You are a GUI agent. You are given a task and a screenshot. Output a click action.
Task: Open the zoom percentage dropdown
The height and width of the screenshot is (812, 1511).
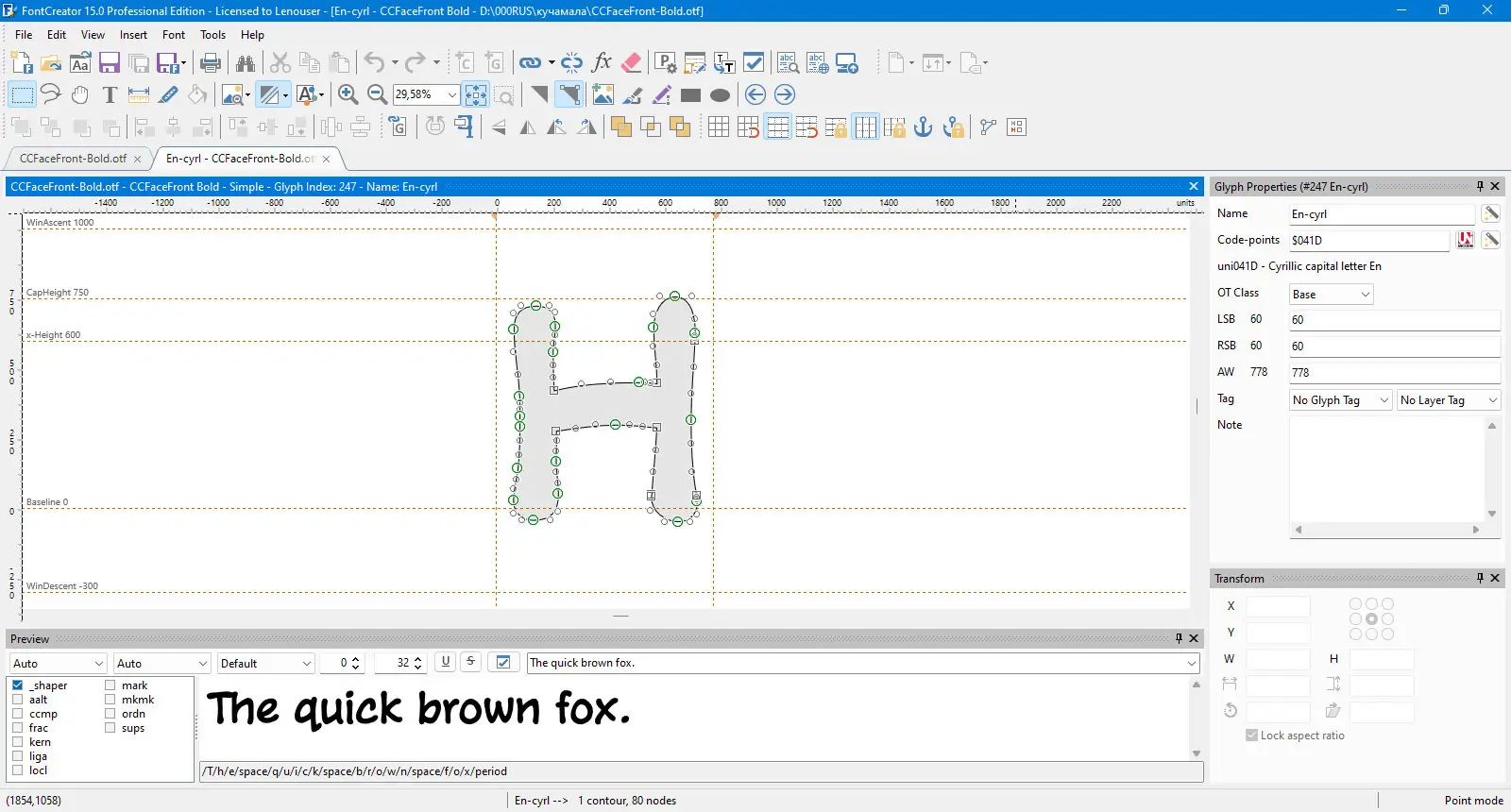(x=452, y=94)
